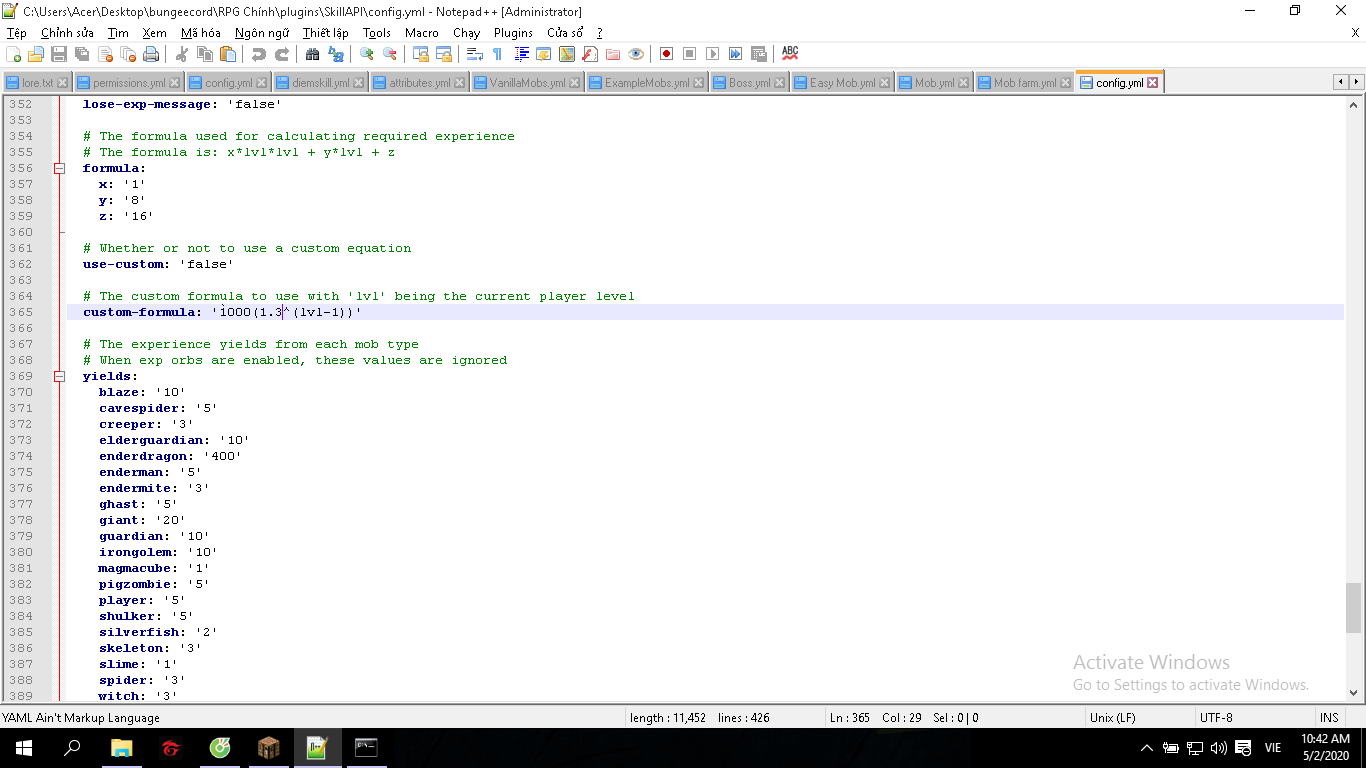Click the Print icon in toolbar

click(151, 54)
